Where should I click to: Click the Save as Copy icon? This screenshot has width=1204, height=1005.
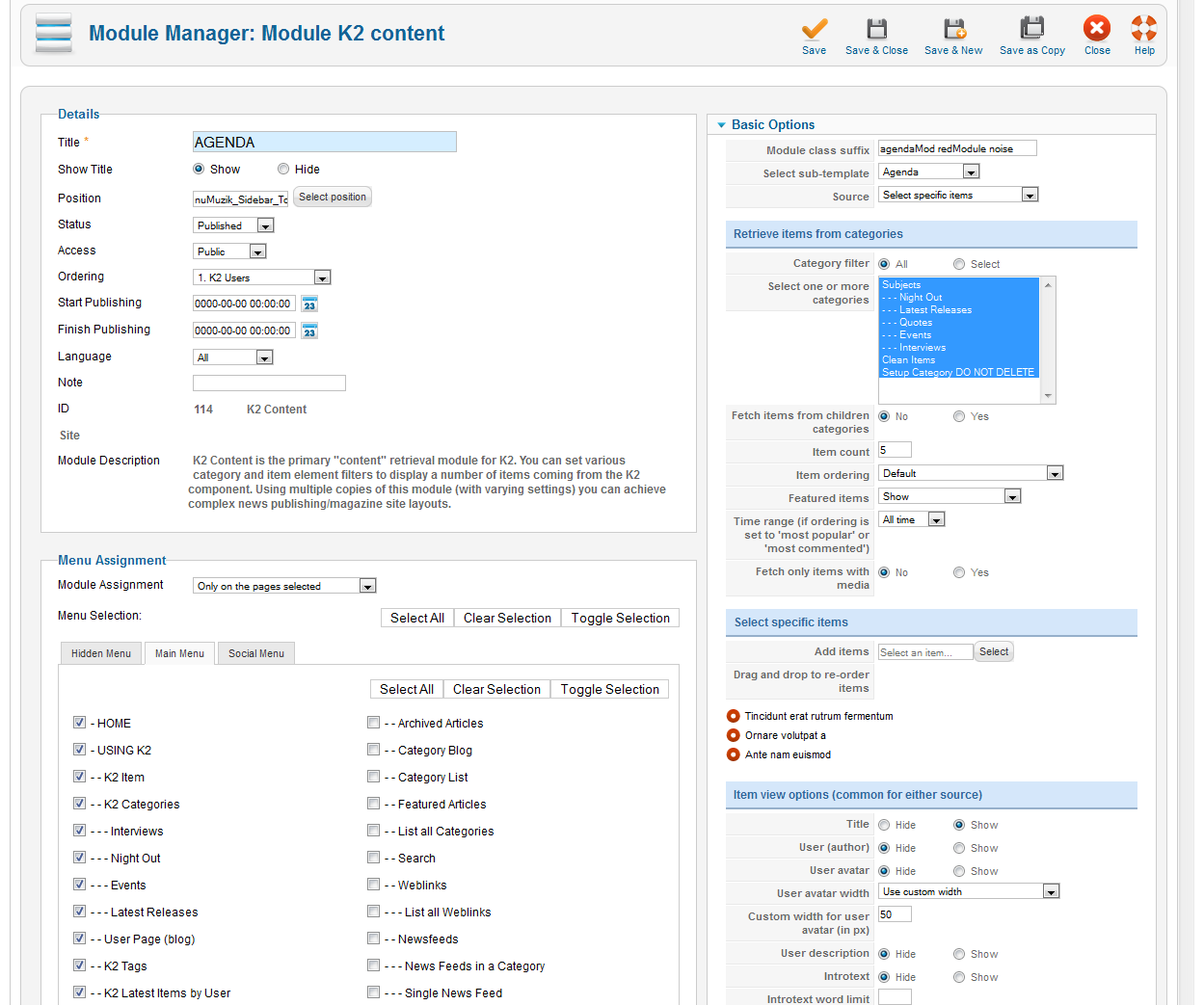tap(1032, 29)
